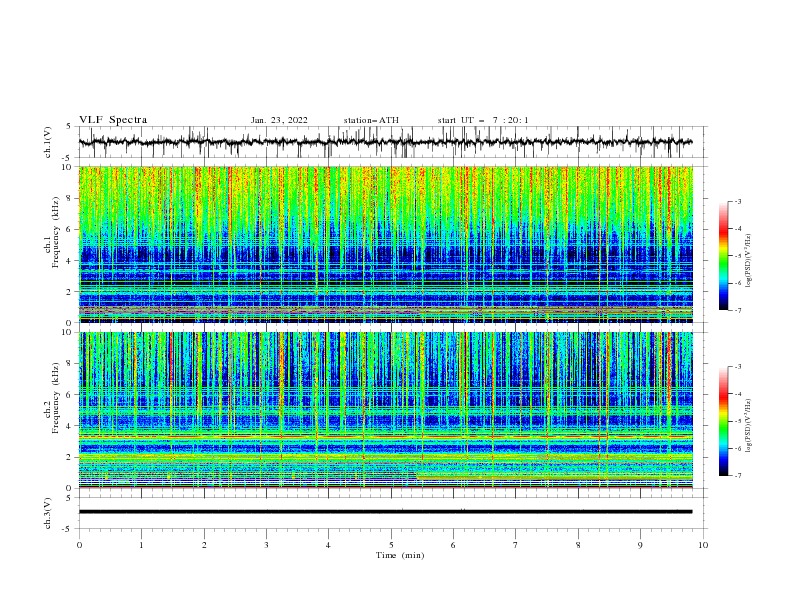Click "-4" on the lower color bar
The image size is (792, 612).
tap(737, 394)
